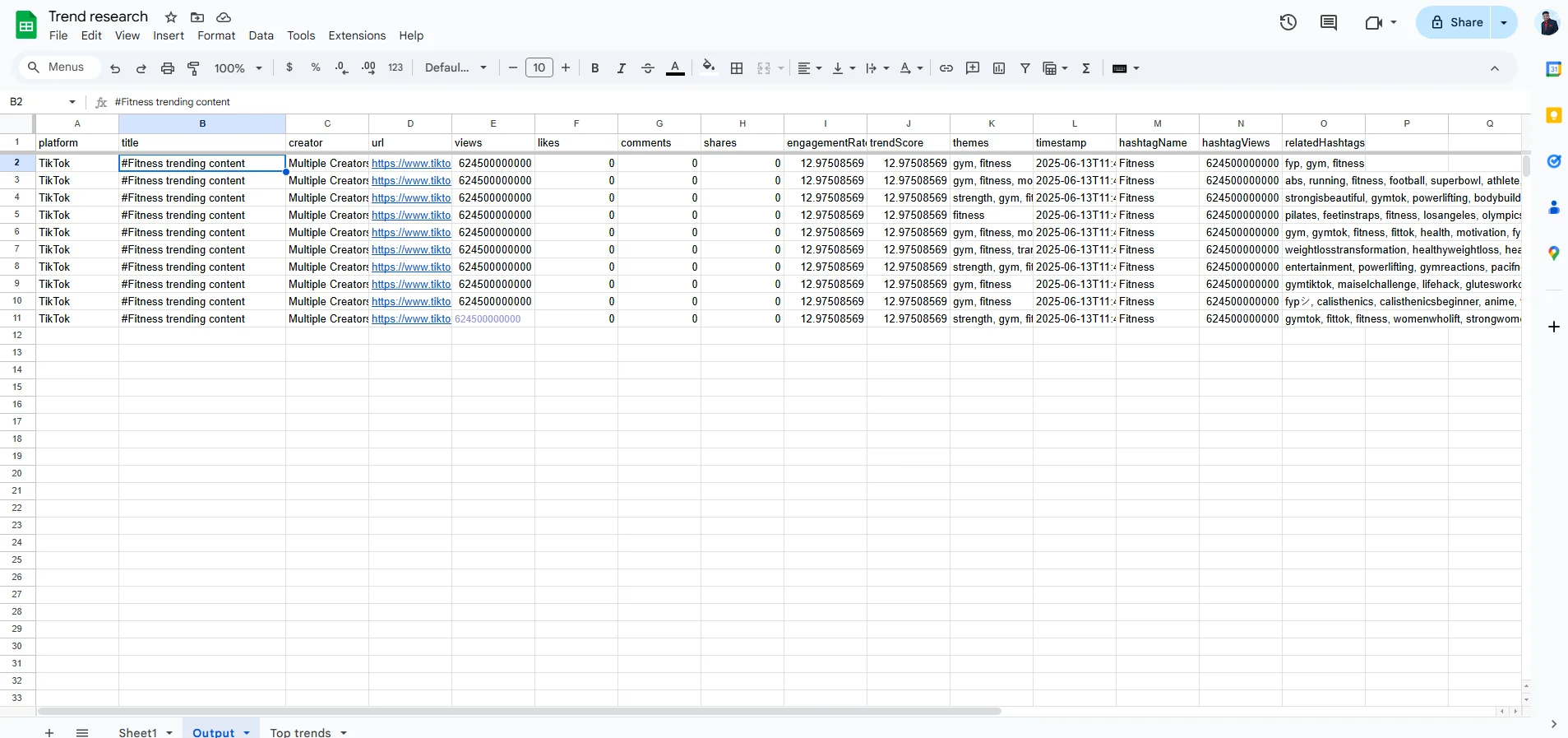Screen dimensions: 1568x738
Task: Open vertical align dropdown
Action: (x=844, y=68)
